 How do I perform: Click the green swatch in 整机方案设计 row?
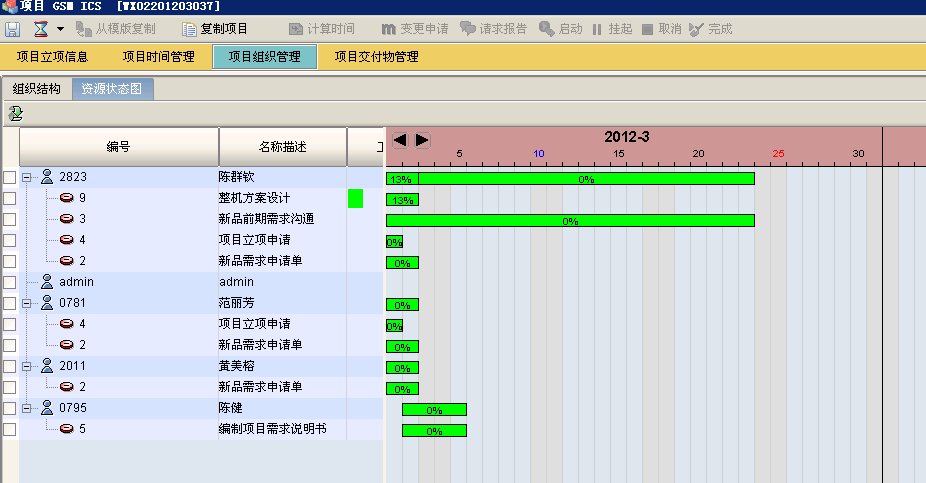tap(355, 198)
